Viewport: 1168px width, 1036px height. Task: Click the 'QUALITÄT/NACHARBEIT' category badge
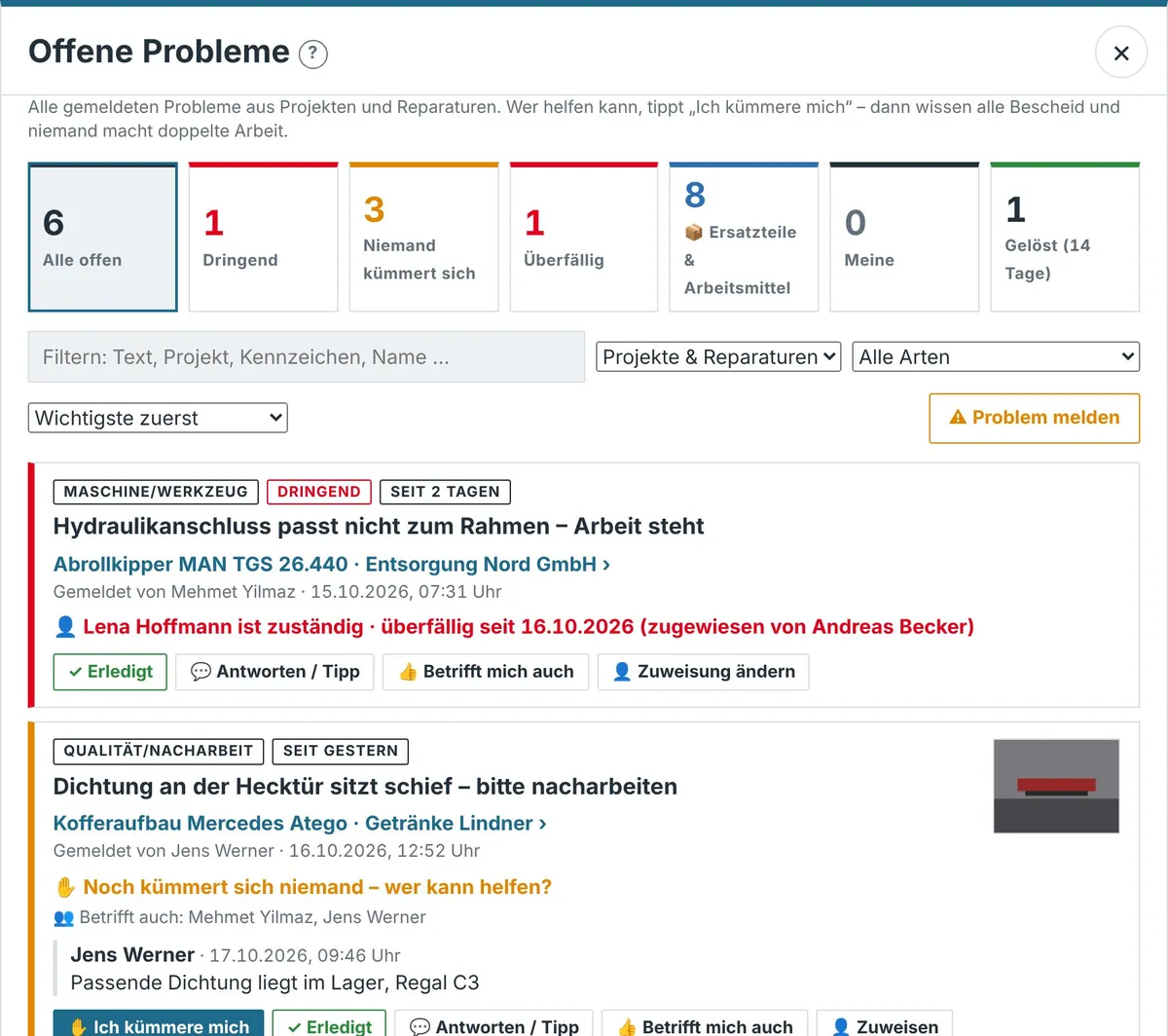159,751
